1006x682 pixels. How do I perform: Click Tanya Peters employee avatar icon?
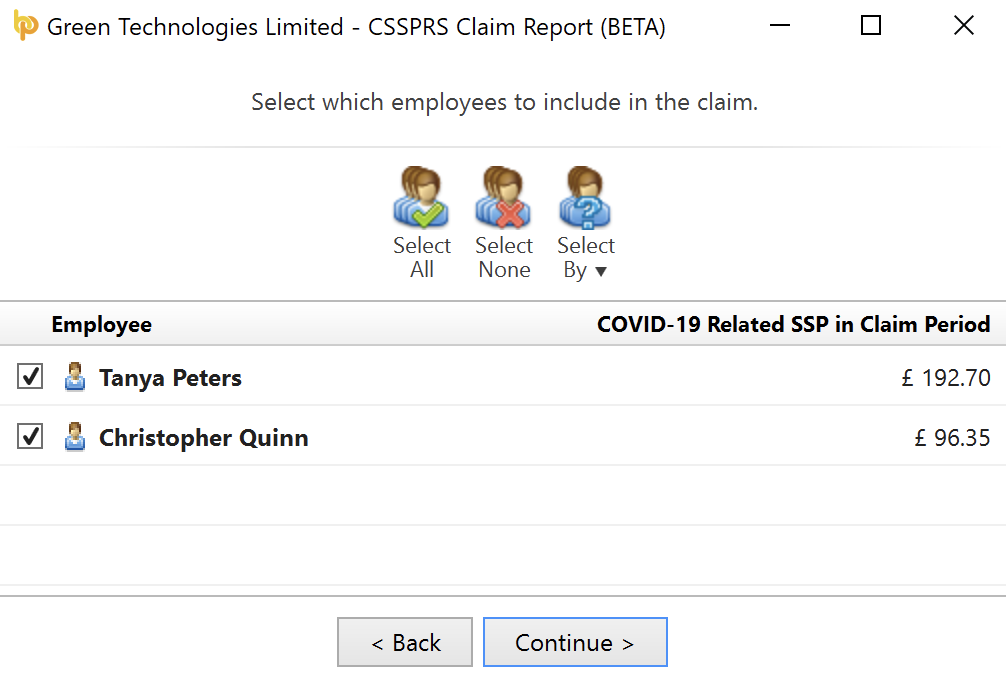75,377
